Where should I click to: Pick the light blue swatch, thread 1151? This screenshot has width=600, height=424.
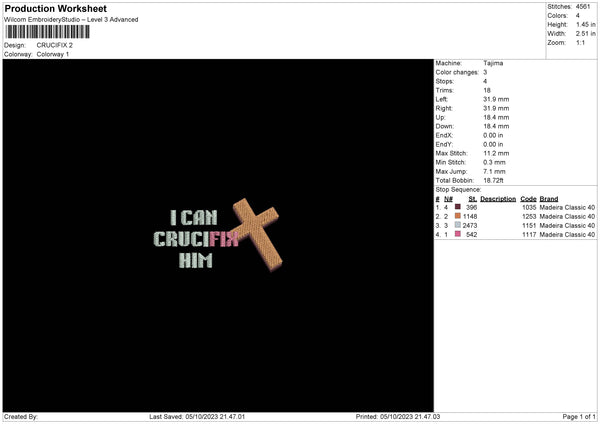[x=458, y=225]
